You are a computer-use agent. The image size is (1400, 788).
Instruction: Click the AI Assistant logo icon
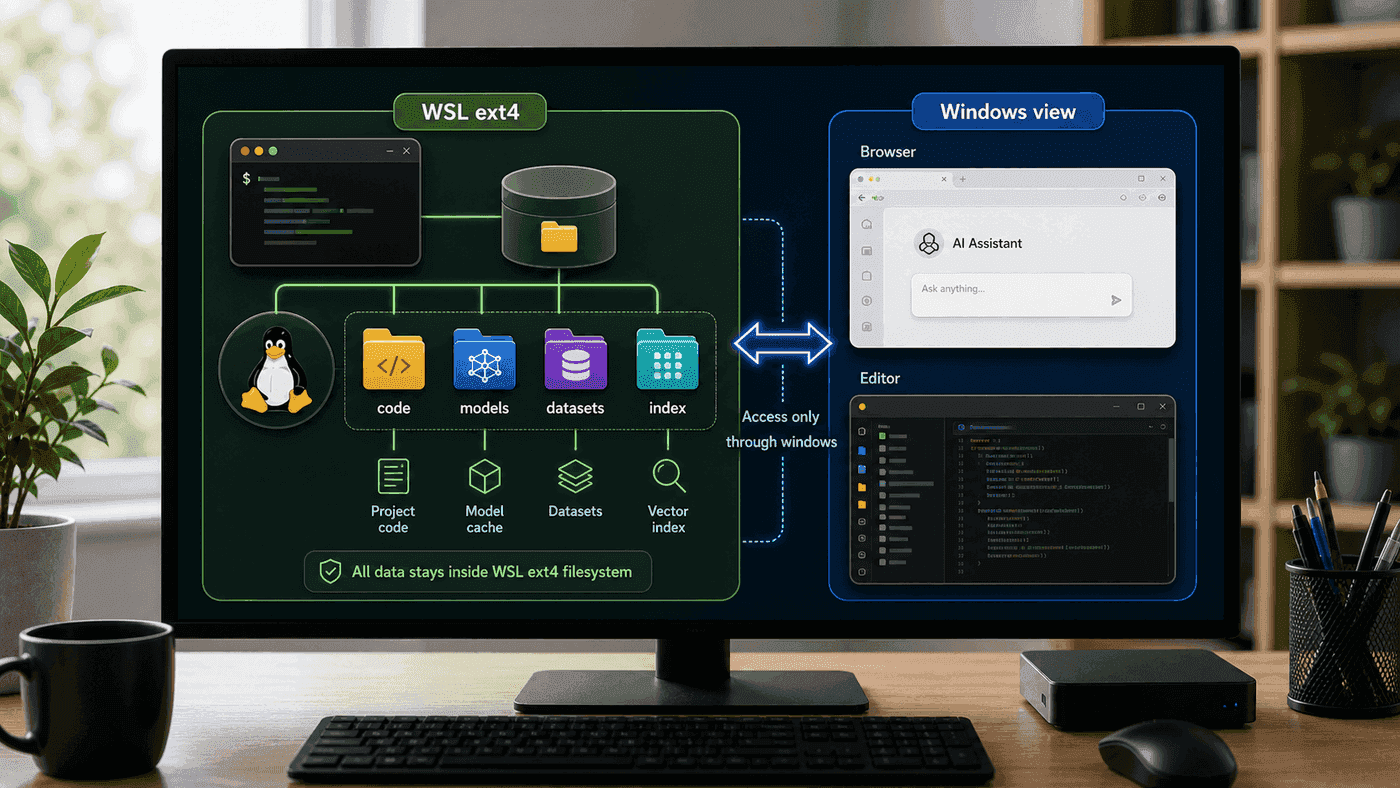929,243
